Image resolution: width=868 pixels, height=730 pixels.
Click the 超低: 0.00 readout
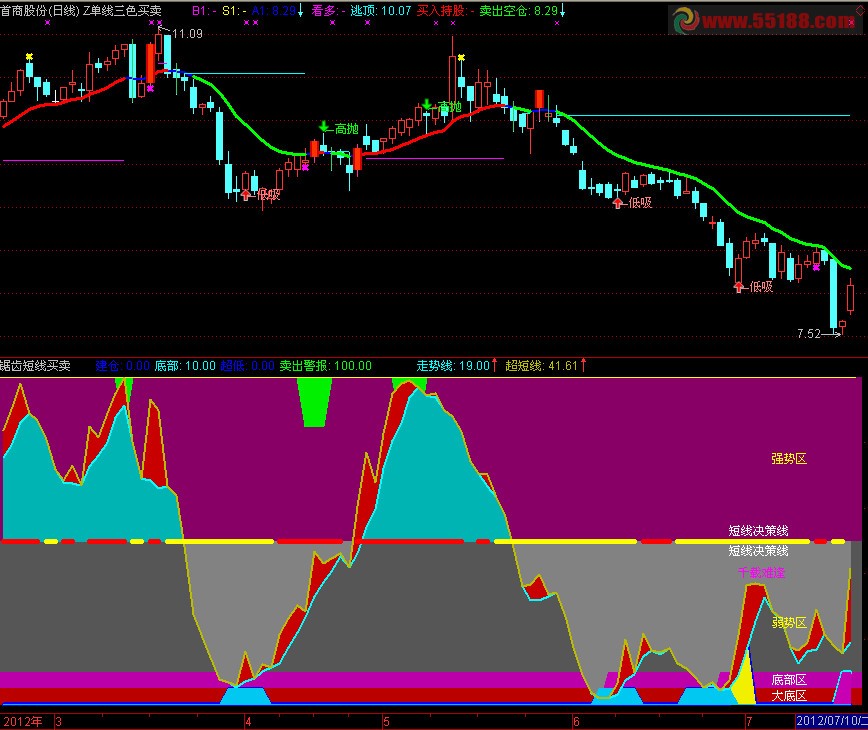247,366
